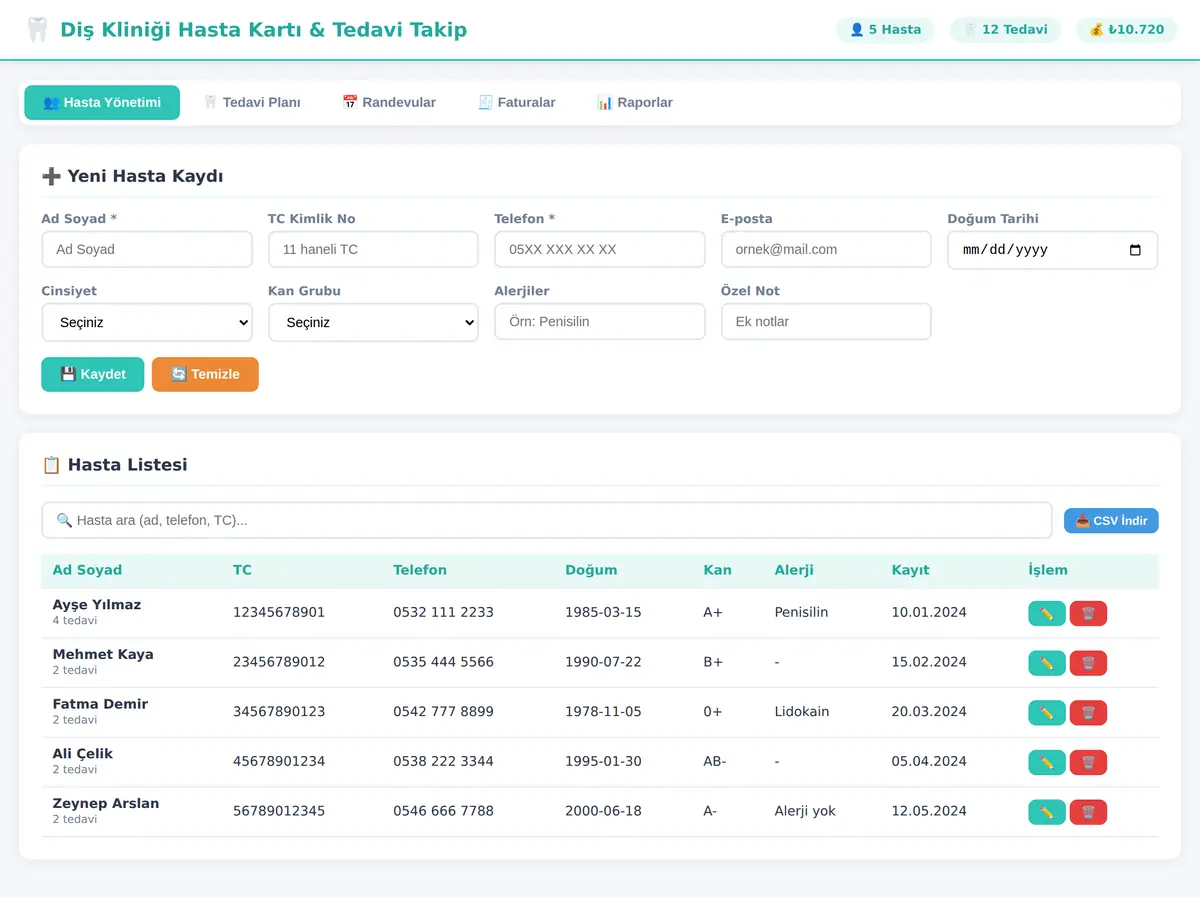Select the Hasta Yönetimi tab
Image resolution: width=1200 pixels, height=897 pixels.
pyautogui.click(x=102, y=102)
